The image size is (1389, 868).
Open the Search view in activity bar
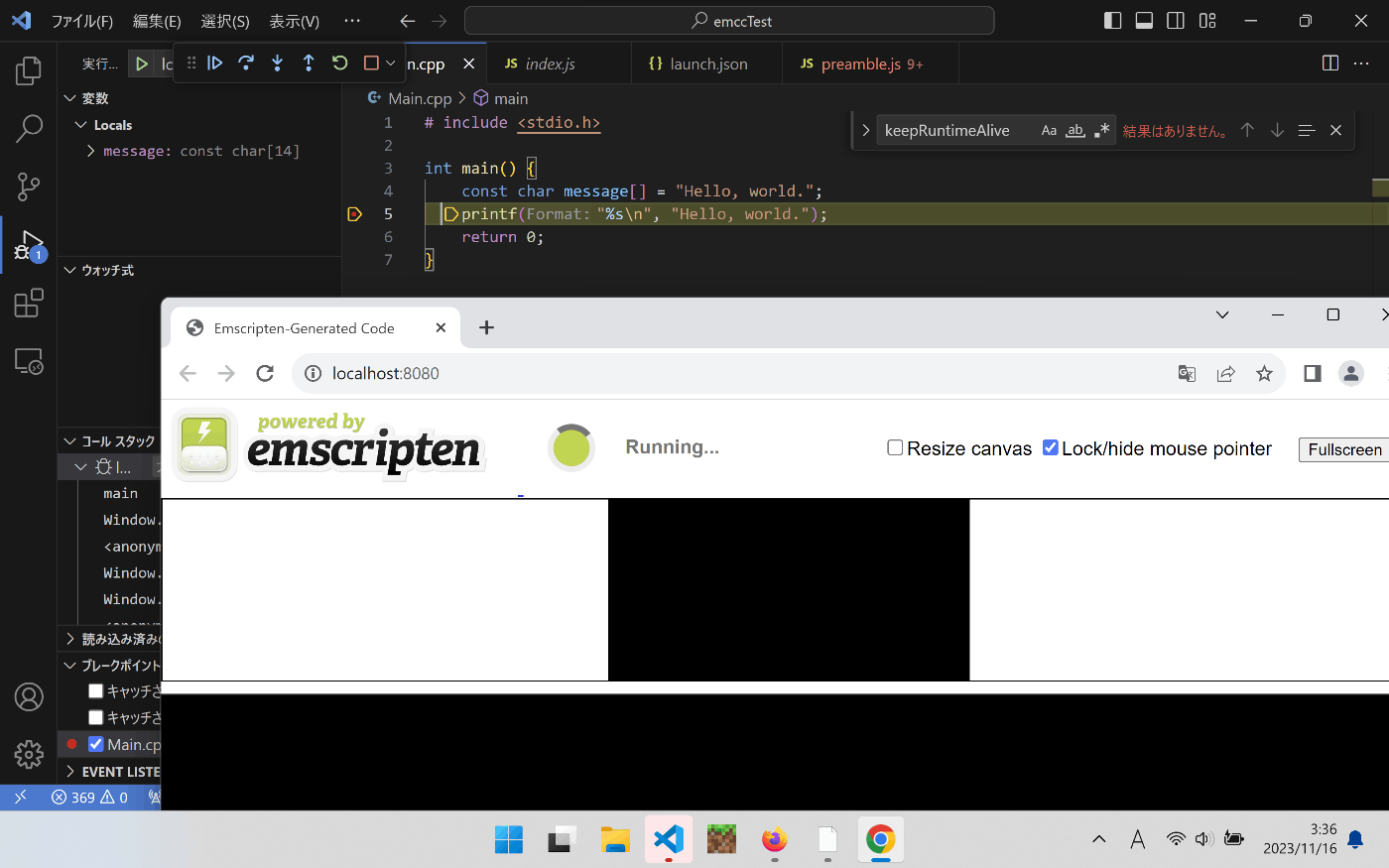coord(29,128)
